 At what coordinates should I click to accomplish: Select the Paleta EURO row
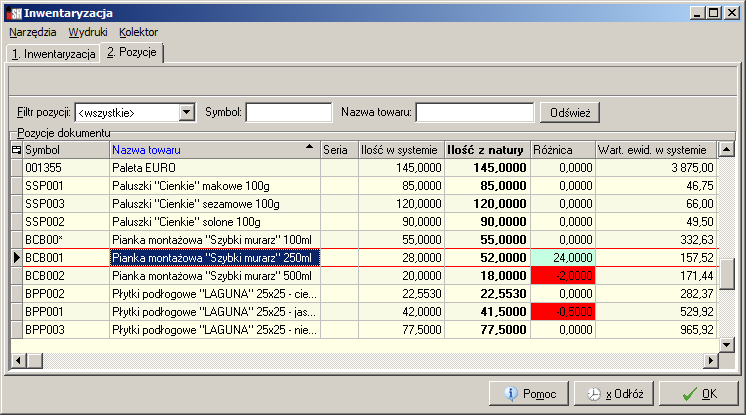coord(364,168)
